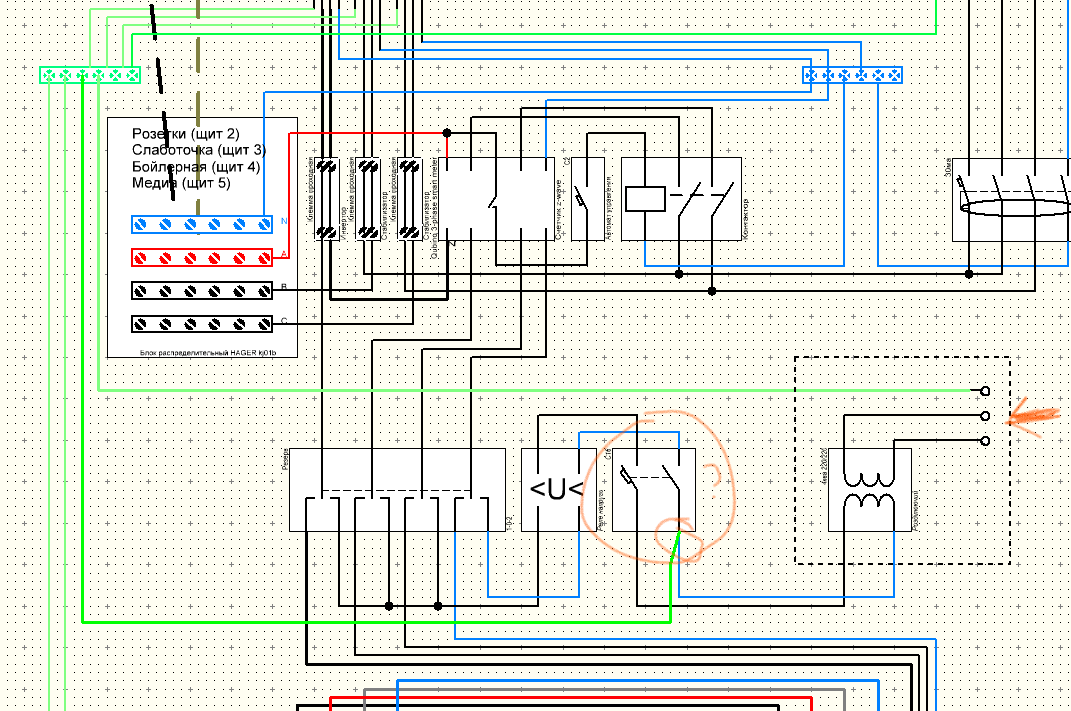Select the C16 circuit breaker symbol

pos(654,490)
